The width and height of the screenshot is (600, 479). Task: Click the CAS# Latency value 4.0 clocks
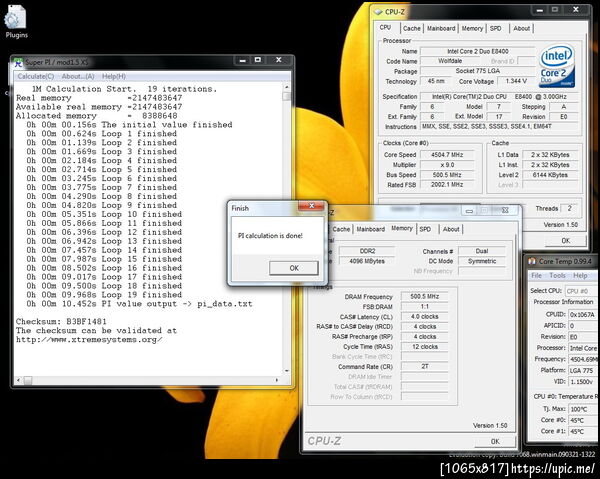coord(424,317)
